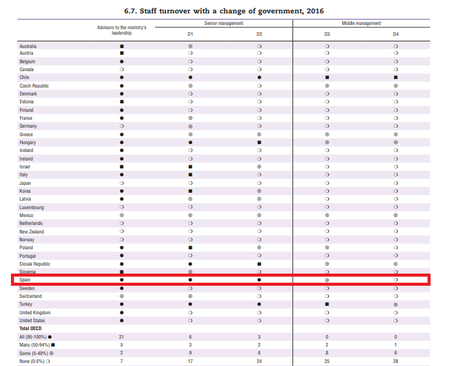Screen dimensions: 450x366
Task: Click the Italy row label
Action: pos(24,175)
